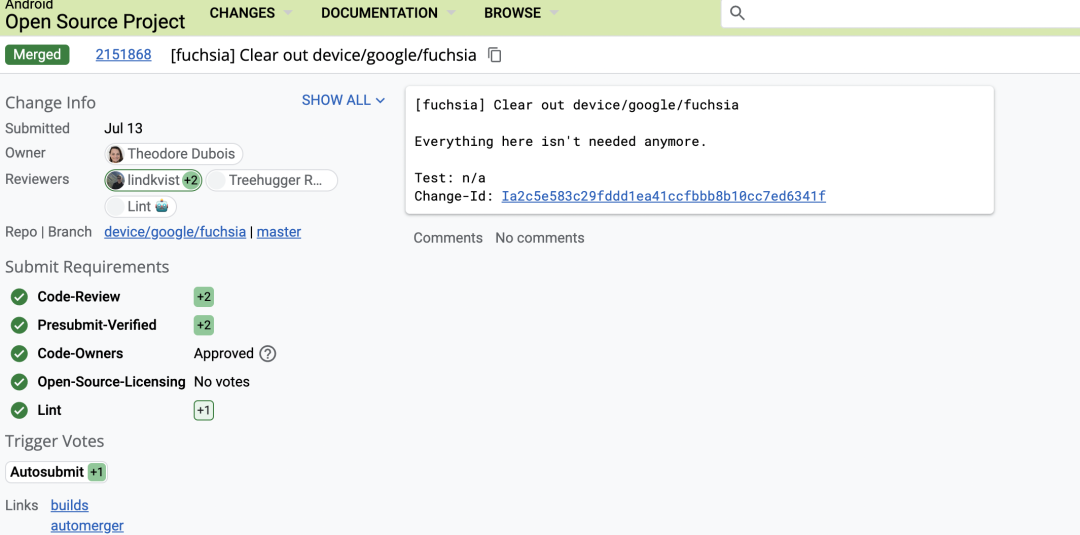Copy the change subject using the clipboard icon
This screenshot has height=535, width=1080.
point(494,55)
